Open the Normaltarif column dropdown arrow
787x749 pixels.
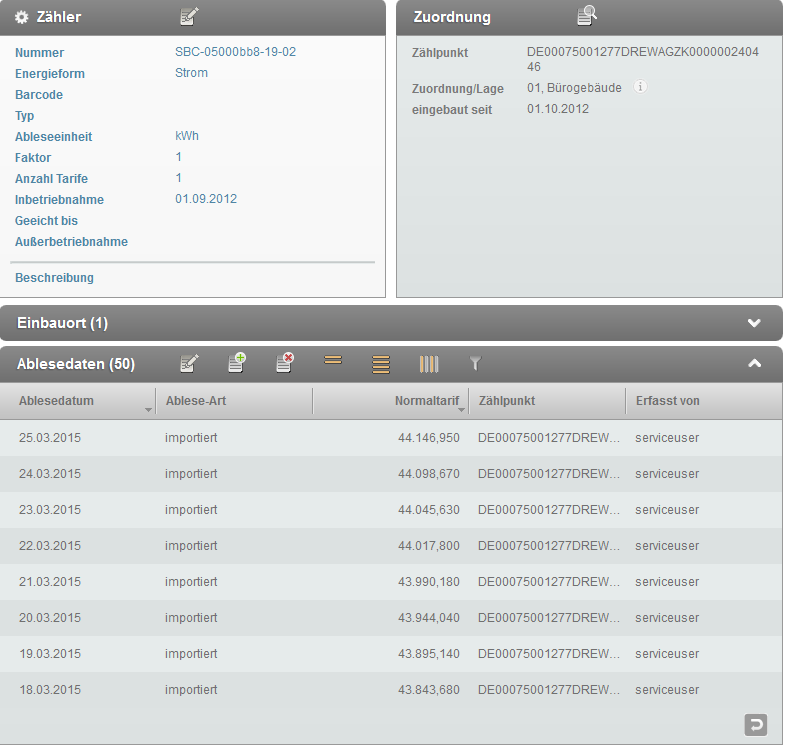[462, 409]
